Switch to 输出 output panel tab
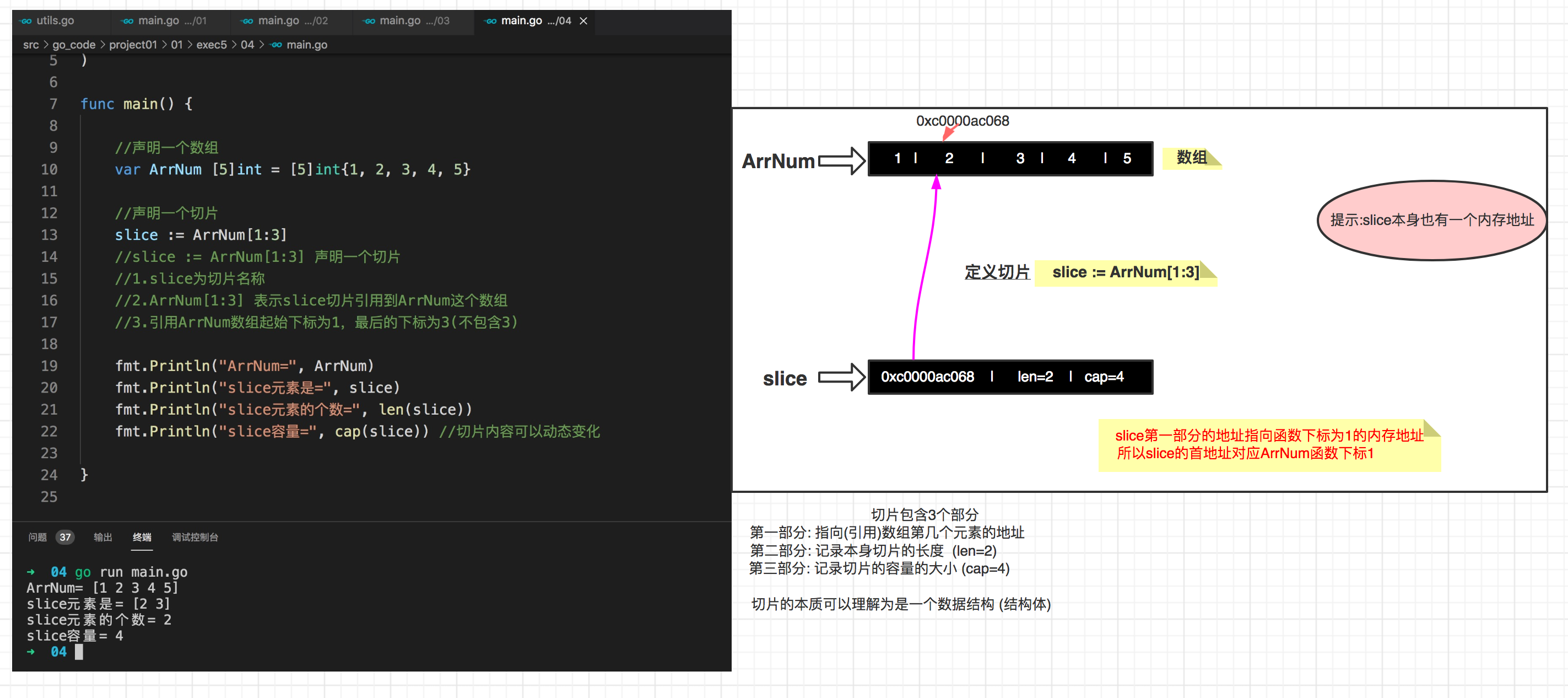The width and height of the screenshot is (1568, 698). [102, 536]
